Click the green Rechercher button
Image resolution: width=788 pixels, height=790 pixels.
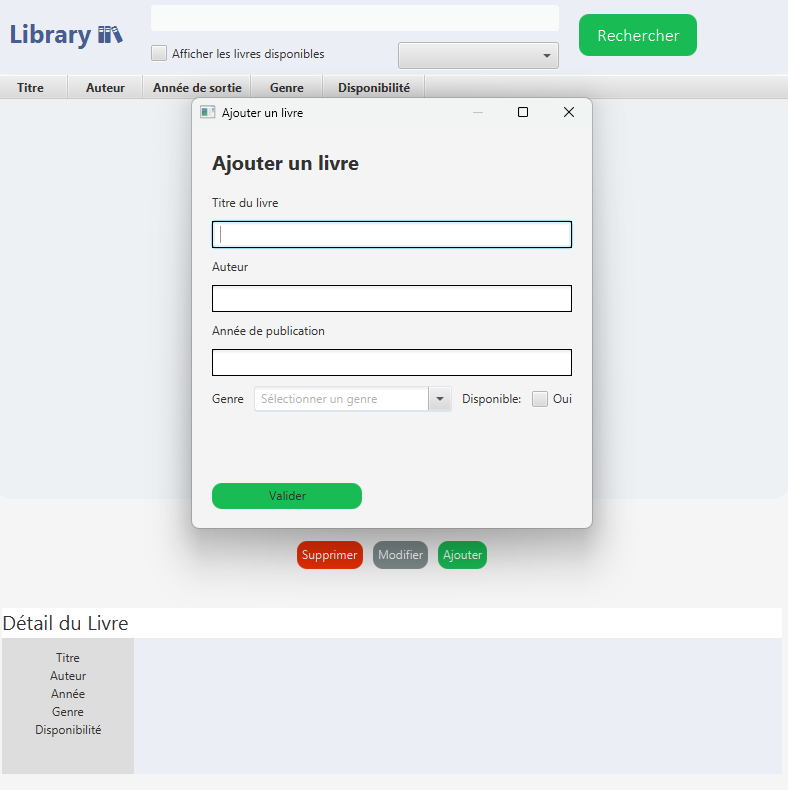pos(638,35)
